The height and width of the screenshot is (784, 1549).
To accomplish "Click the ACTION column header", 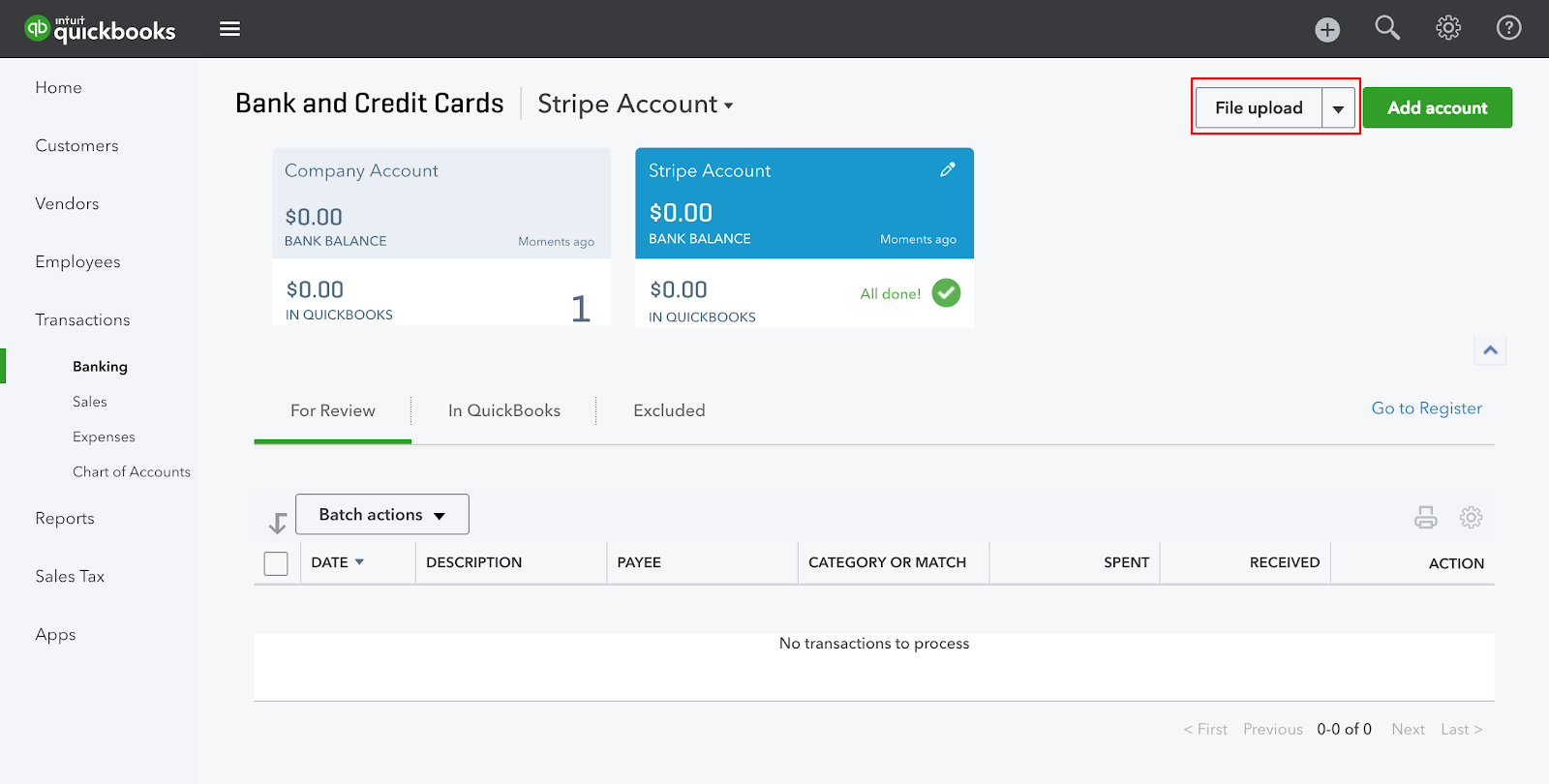I will pos(1456,563).
